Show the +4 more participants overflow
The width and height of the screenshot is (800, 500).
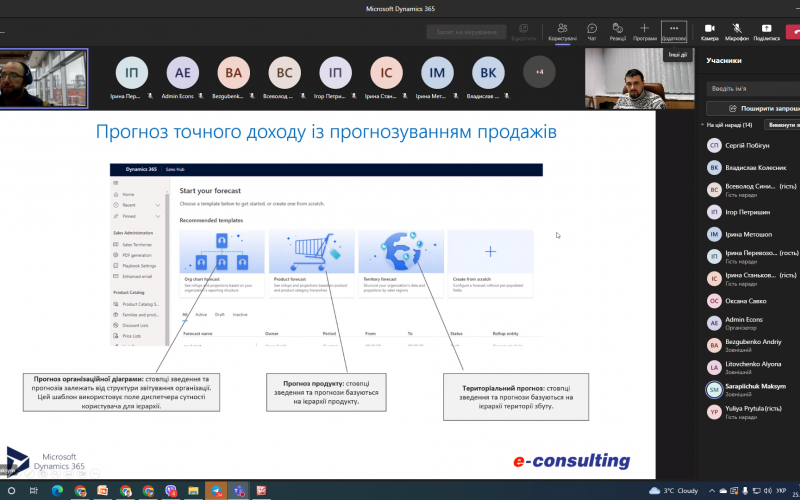tap(539, 72)
